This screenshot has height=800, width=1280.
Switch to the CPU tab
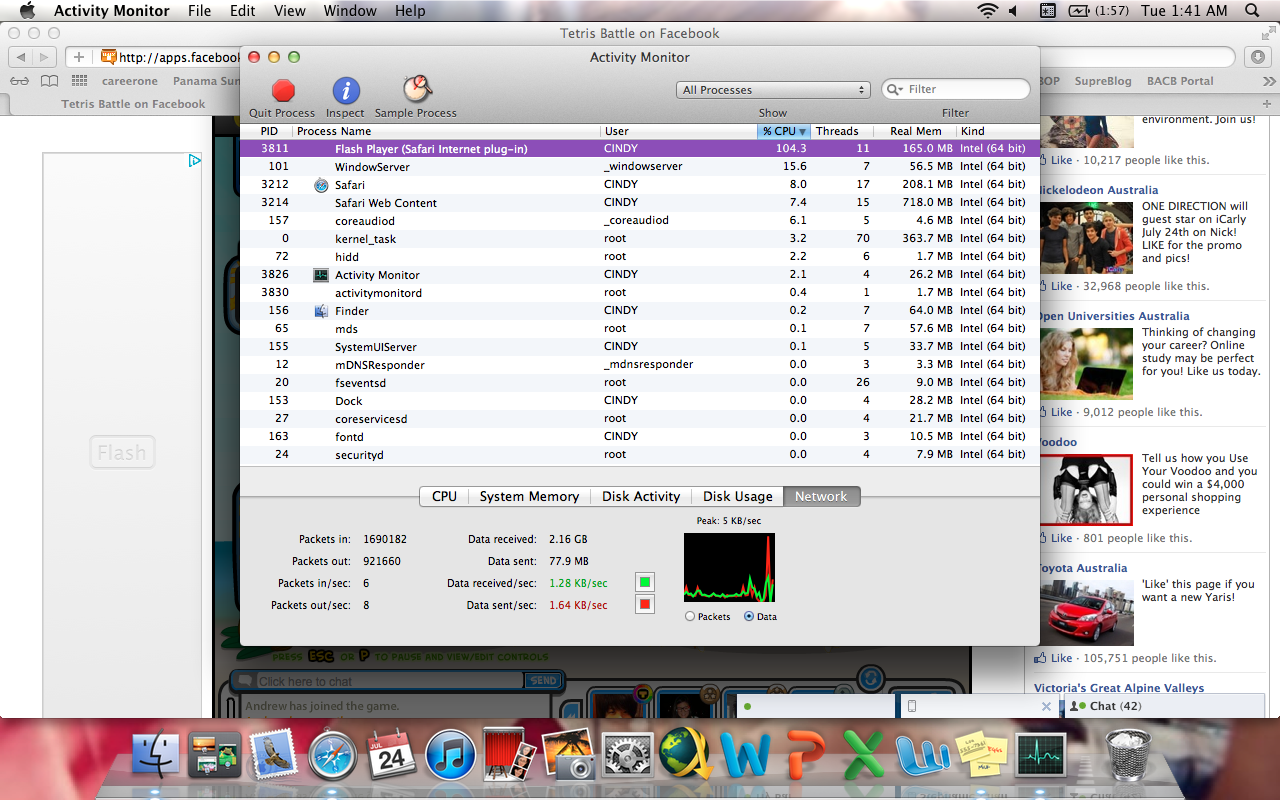(x=444, y=496)
